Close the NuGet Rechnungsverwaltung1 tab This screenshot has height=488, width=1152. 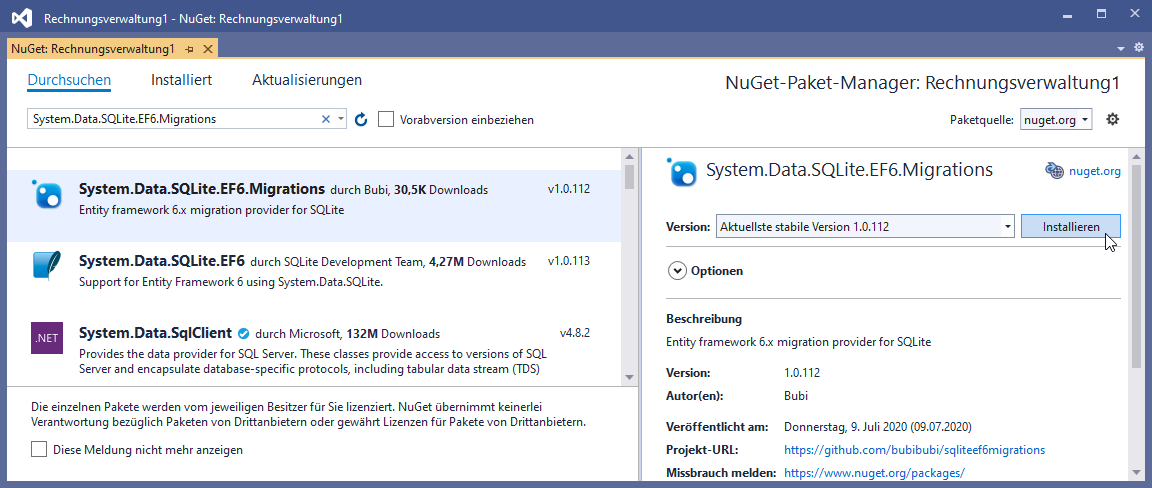(x=207, y=49)
